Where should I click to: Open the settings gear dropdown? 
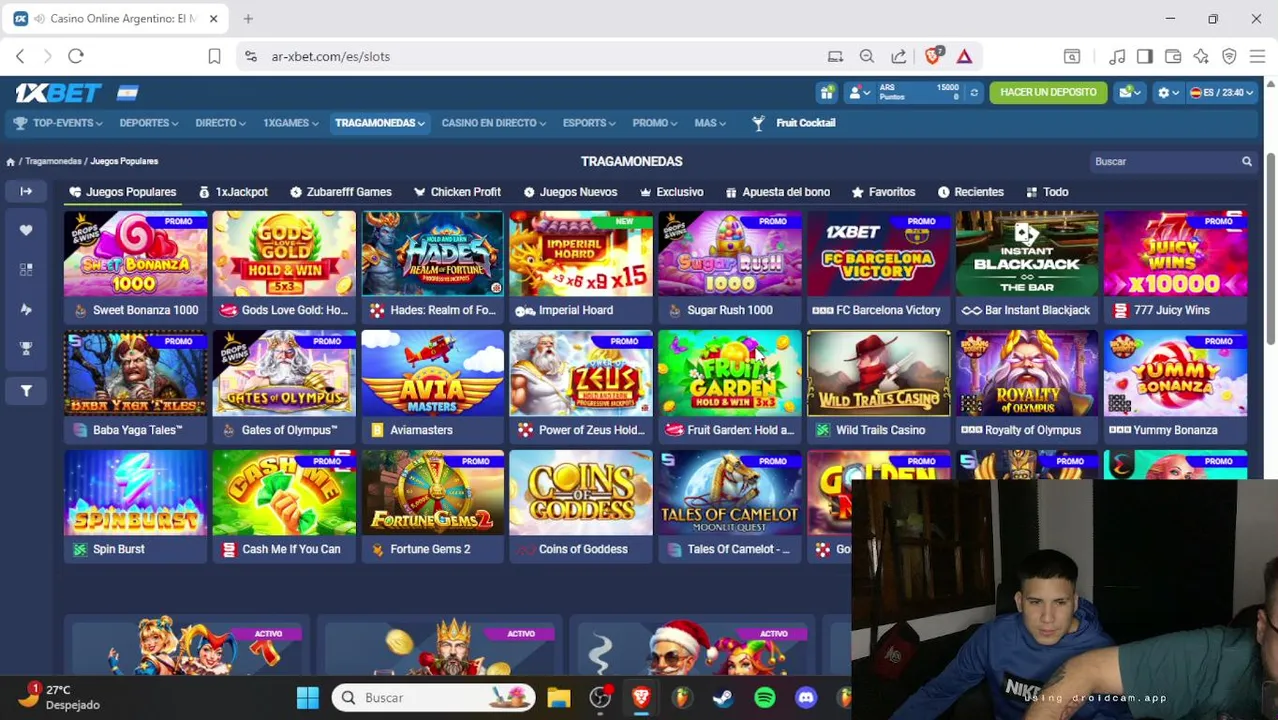[1168, 92]
